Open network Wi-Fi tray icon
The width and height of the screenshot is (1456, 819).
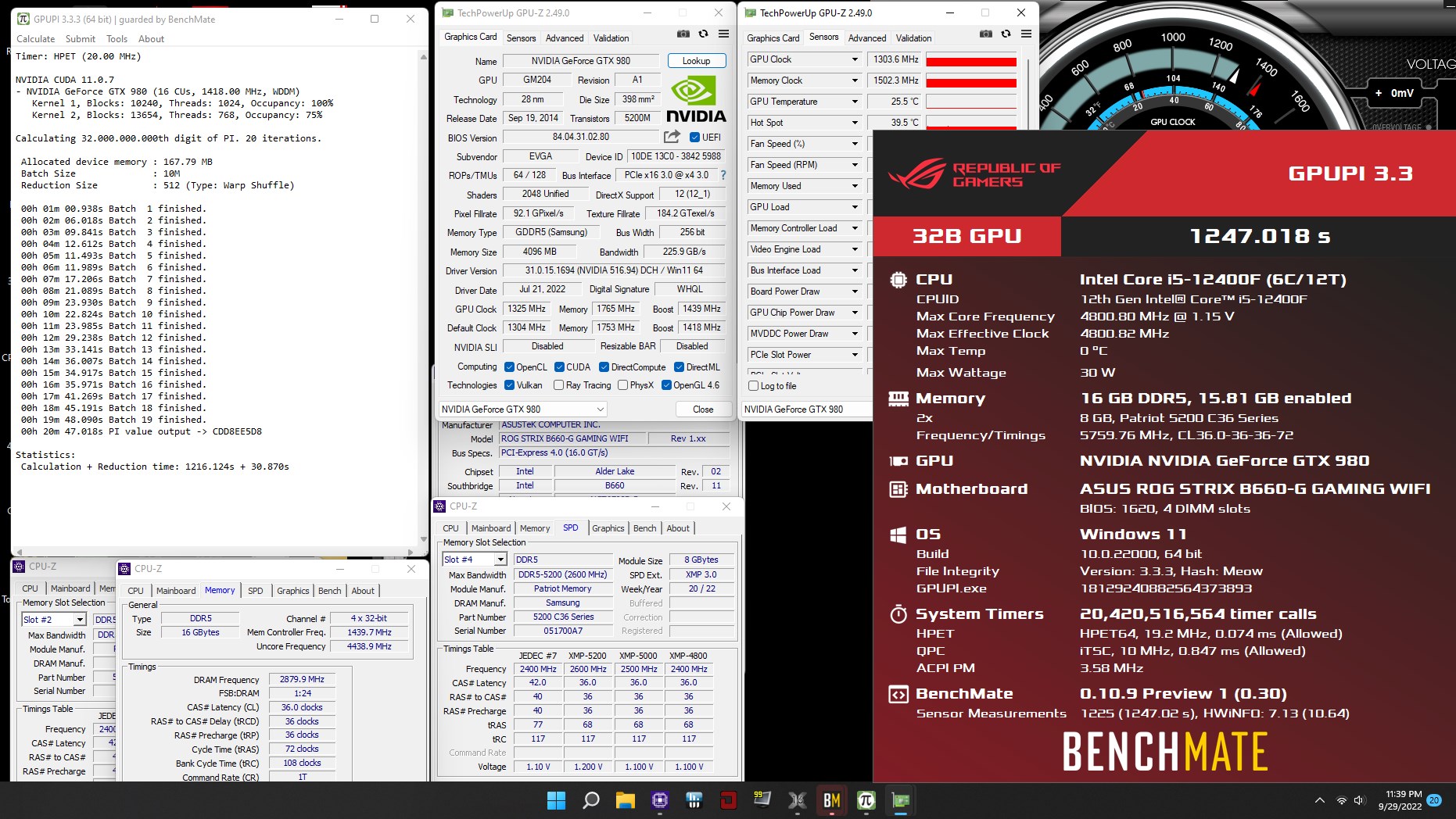(1342, 800)
